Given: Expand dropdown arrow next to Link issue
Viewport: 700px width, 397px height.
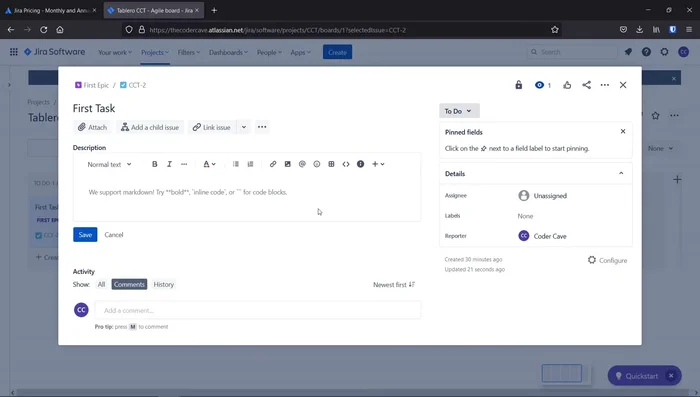Looking at the screenshot, I should 244,127.
